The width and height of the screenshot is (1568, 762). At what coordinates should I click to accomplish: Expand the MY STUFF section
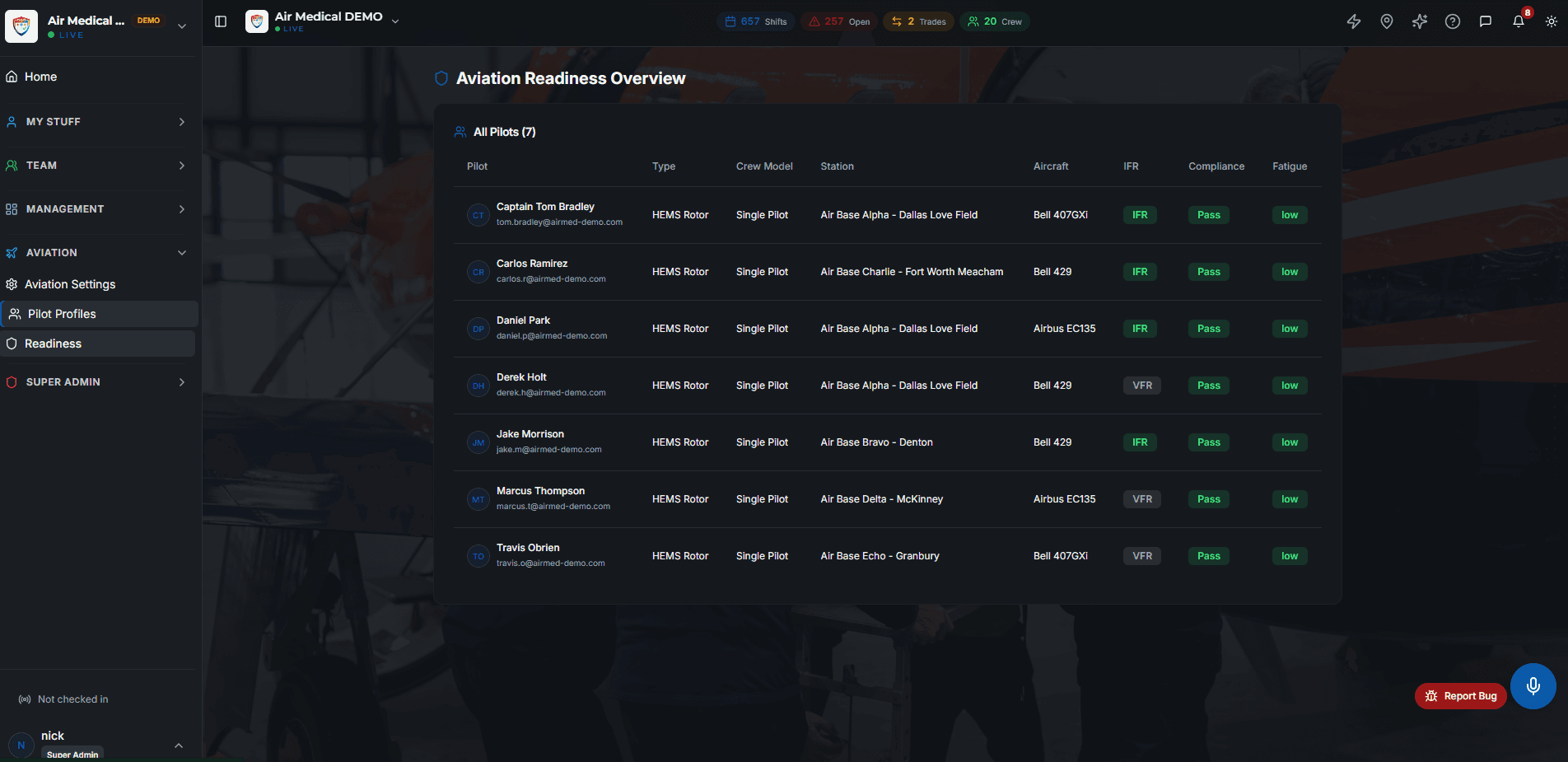tap(97, 122)
